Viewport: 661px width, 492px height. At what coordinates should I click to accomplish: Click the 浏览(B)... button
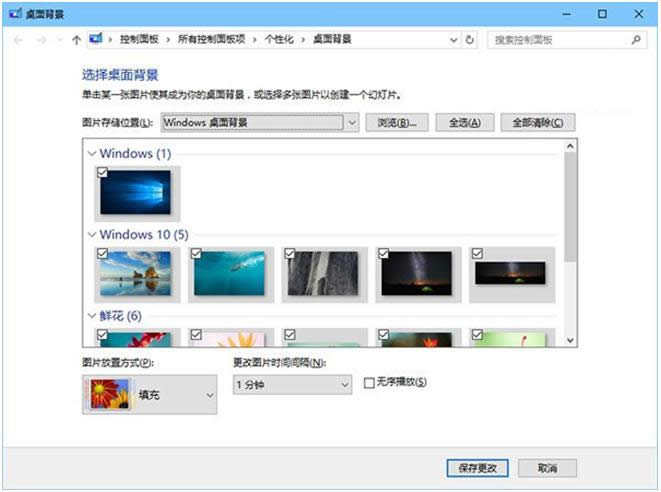pyautogui.click(x=397, y=123)
